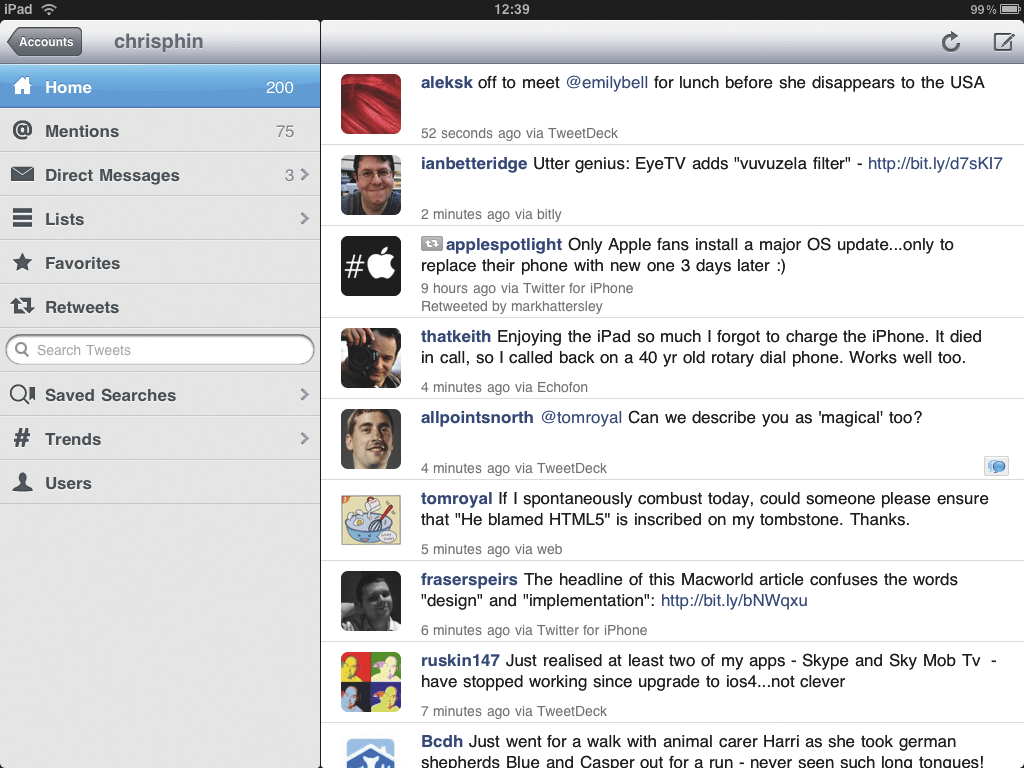Open ruskin147's pop-art avatar
Image resolution: width=1024 pixels, height=768 pixels.
(x=371, y=682)
